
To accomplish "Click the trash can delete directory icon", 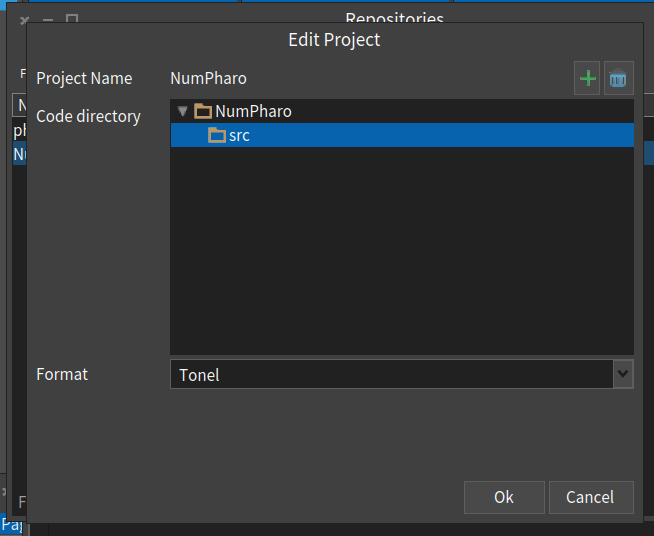I will pyautogui.click(x=619, y=78).
